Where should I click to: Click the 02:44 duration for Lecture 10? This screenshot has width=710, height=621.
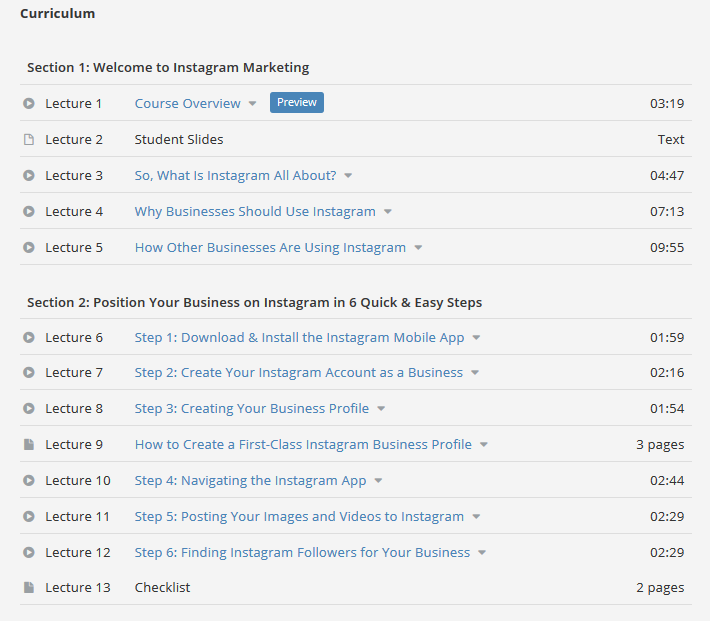click(667, 481)
